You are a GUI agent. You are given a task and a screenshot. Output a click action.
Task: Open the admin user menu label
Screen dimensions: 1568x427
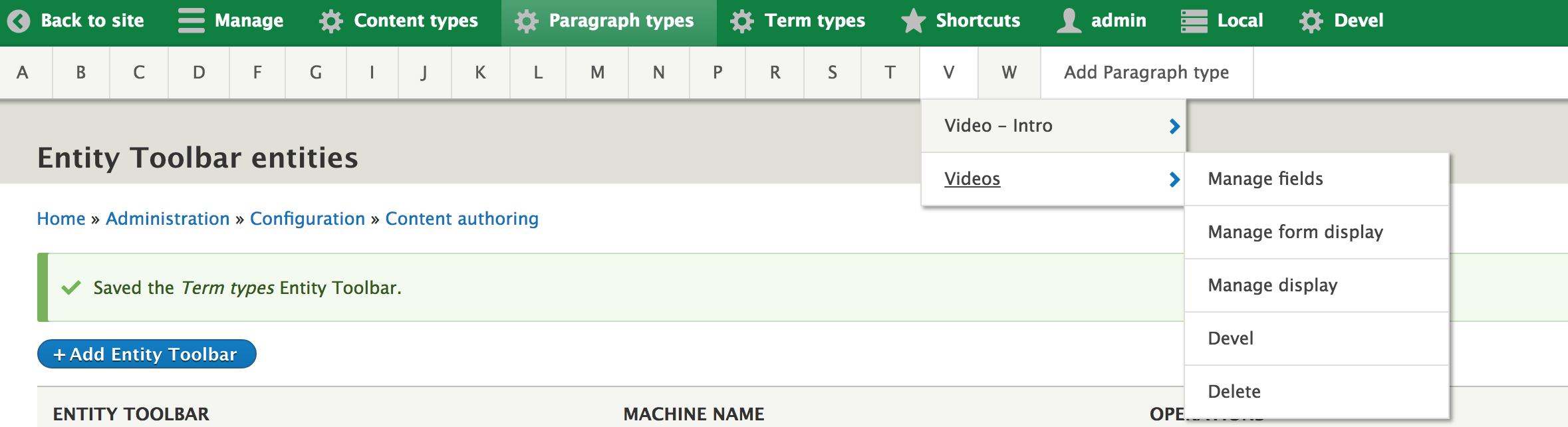(1118, 21)
